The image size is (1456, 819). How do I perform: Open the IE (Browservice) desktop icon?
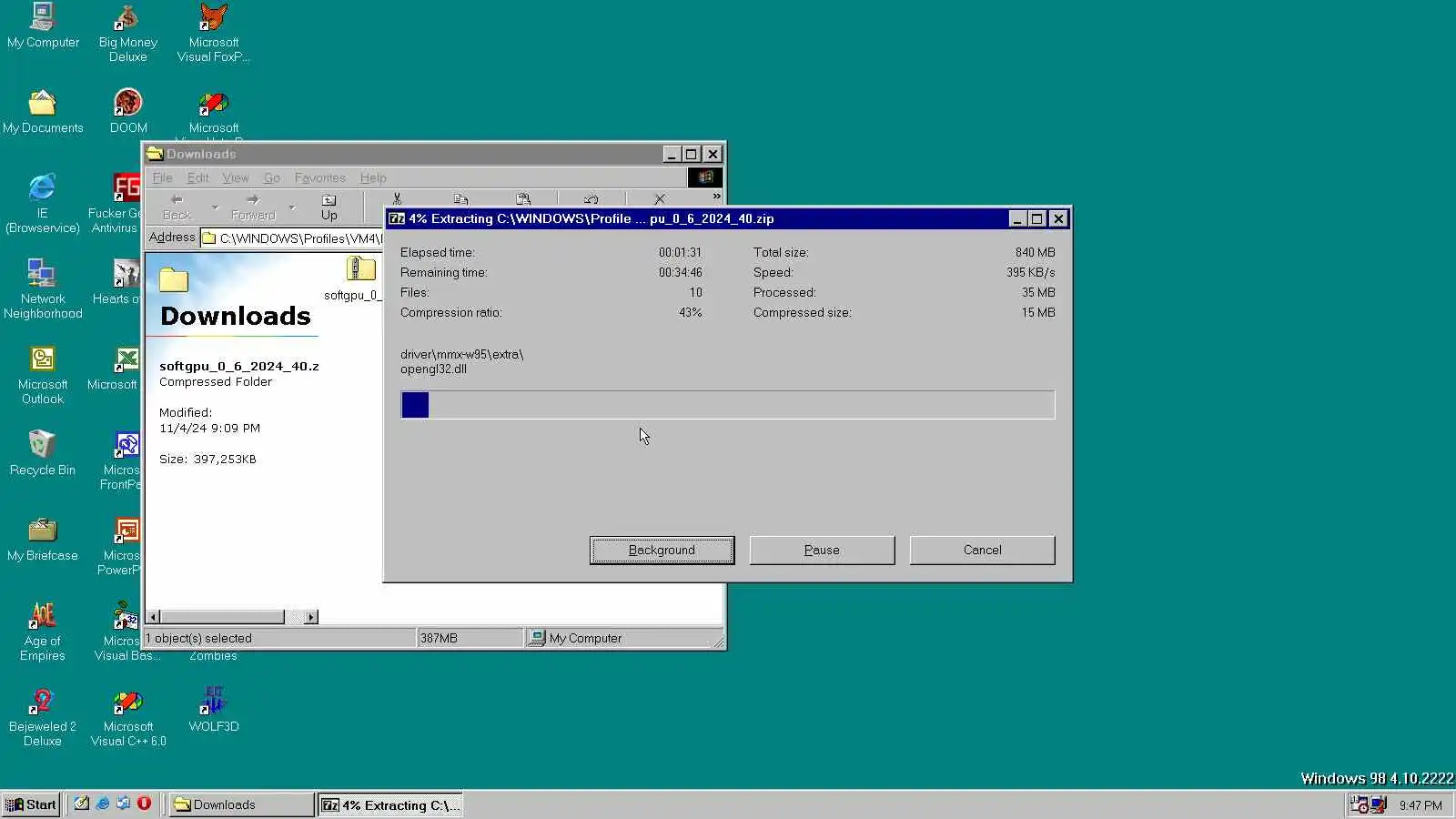pos(43,204)
